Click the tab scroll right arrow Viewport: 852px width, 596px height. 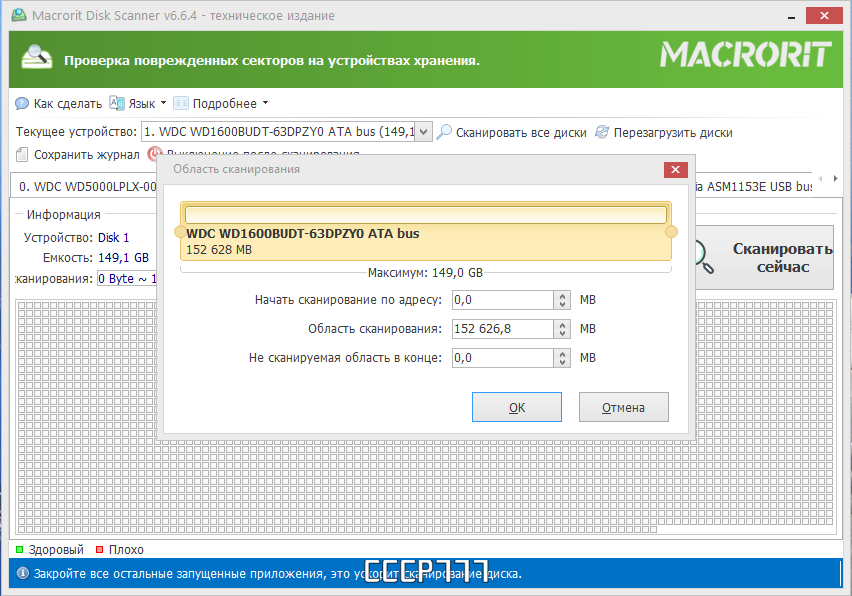(836, 178)
